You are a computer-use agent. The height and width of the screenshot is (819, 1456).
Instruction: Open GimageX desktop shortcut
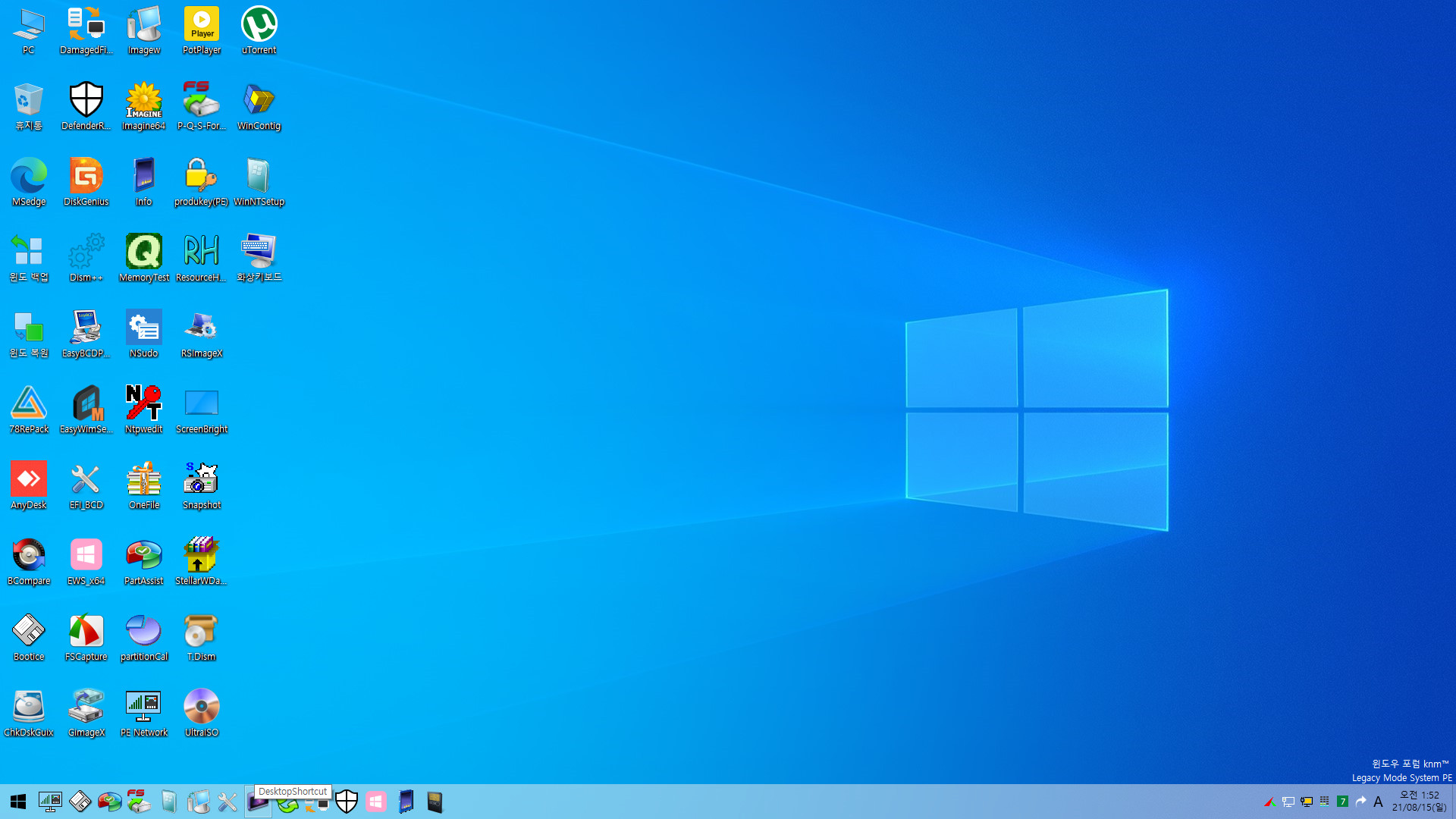click(86, 714)
